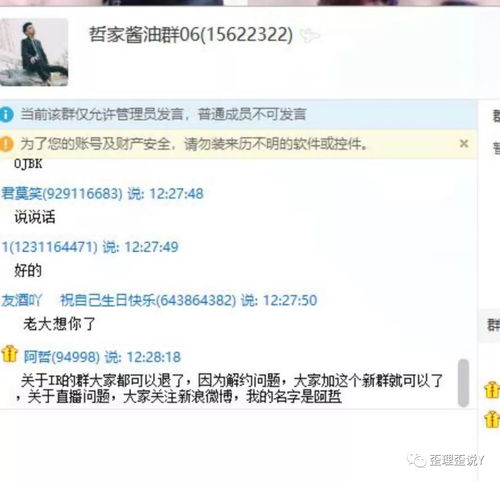This screenshot has height=482, width=500.
Task: Click the blue info icon in notice bar
Action: [x=6, y=114]
